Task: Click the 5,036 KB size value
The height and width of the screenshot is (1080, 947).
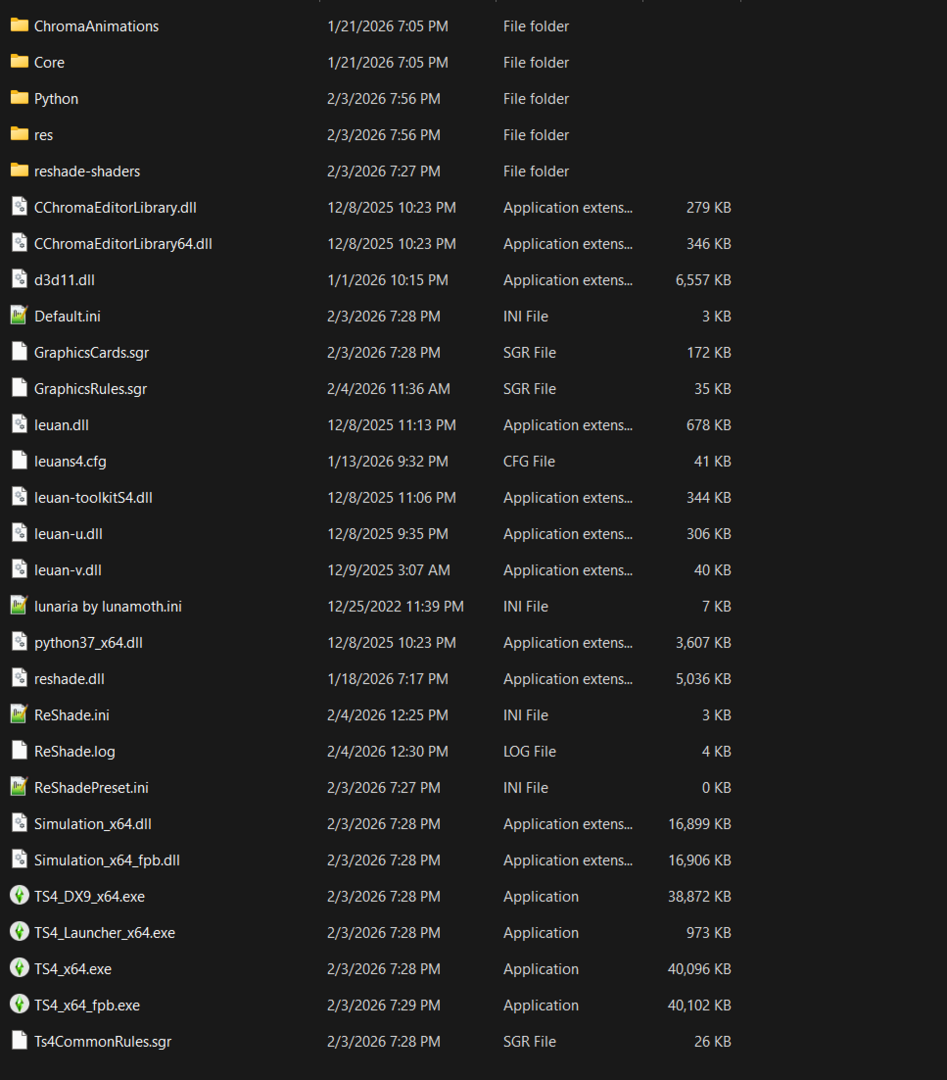Action: point(703,679)
